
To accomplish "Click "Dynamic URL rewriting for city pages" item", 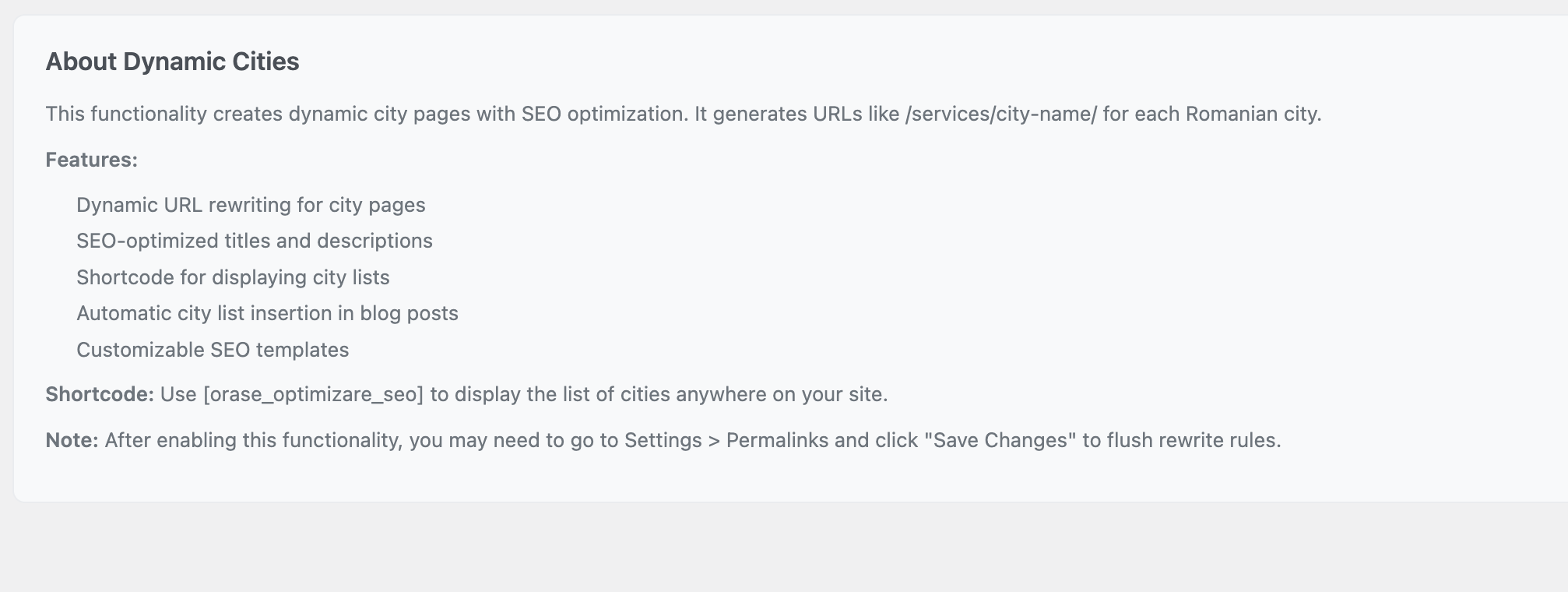I will (x=251, y=205).
